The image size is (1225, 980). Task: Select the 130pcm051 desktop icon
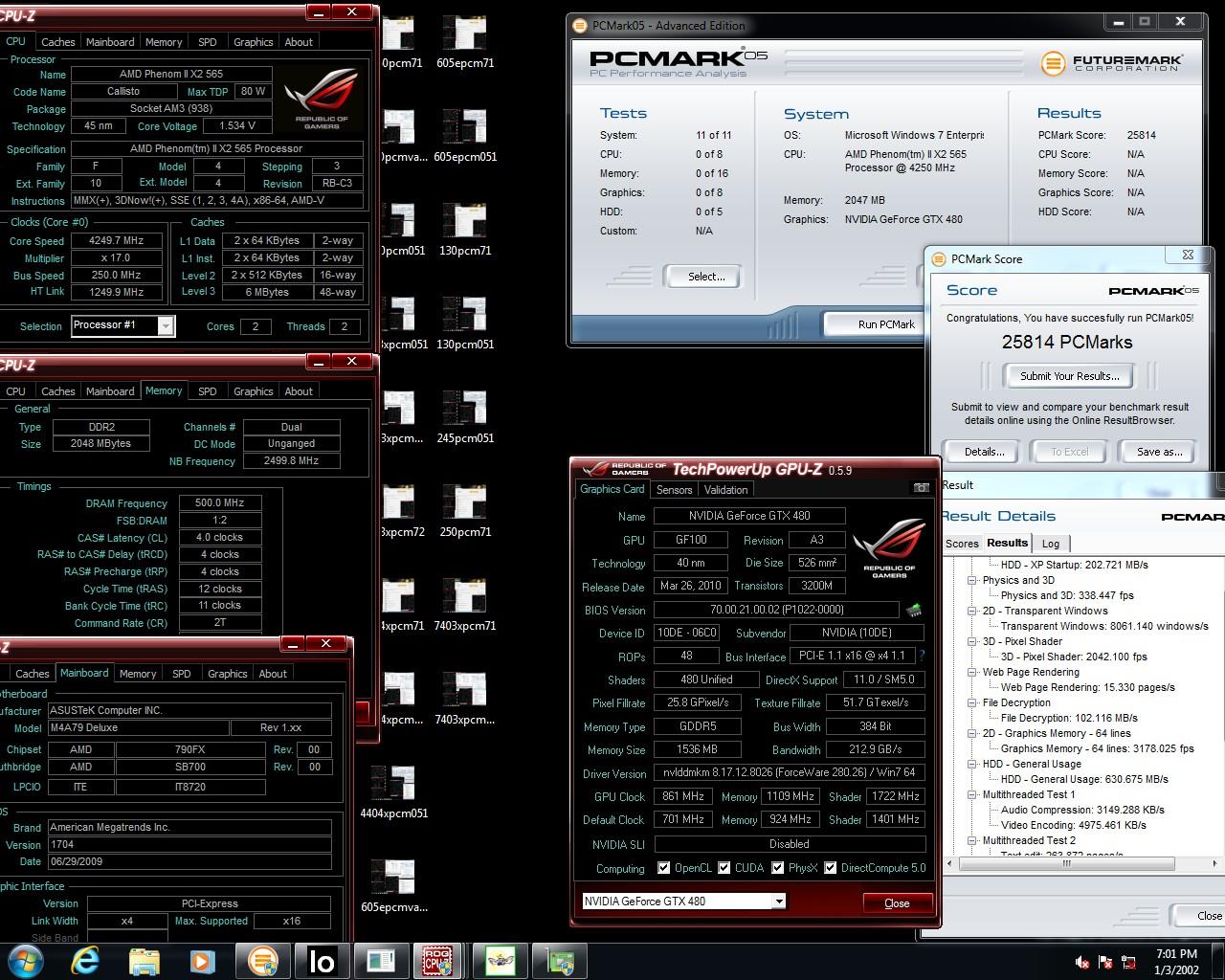click(x=465, y=324)
